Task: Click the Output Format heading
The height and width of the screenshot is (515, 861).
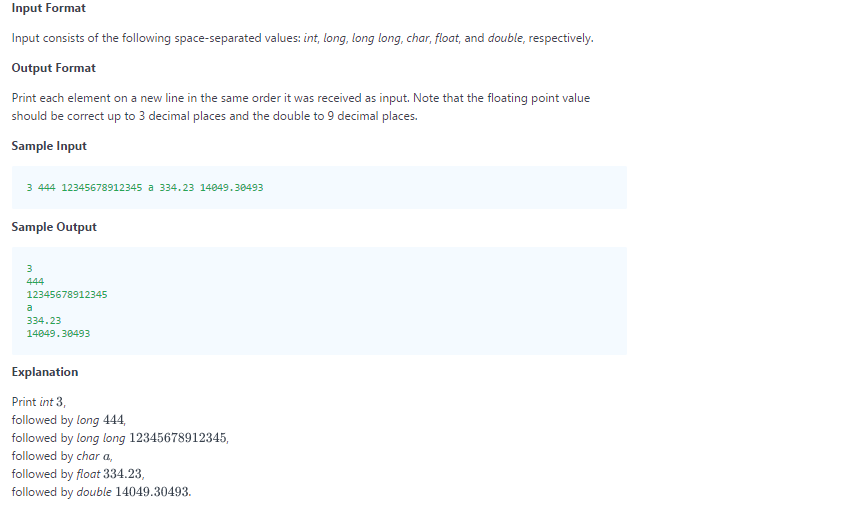Action: pos(53,68)
